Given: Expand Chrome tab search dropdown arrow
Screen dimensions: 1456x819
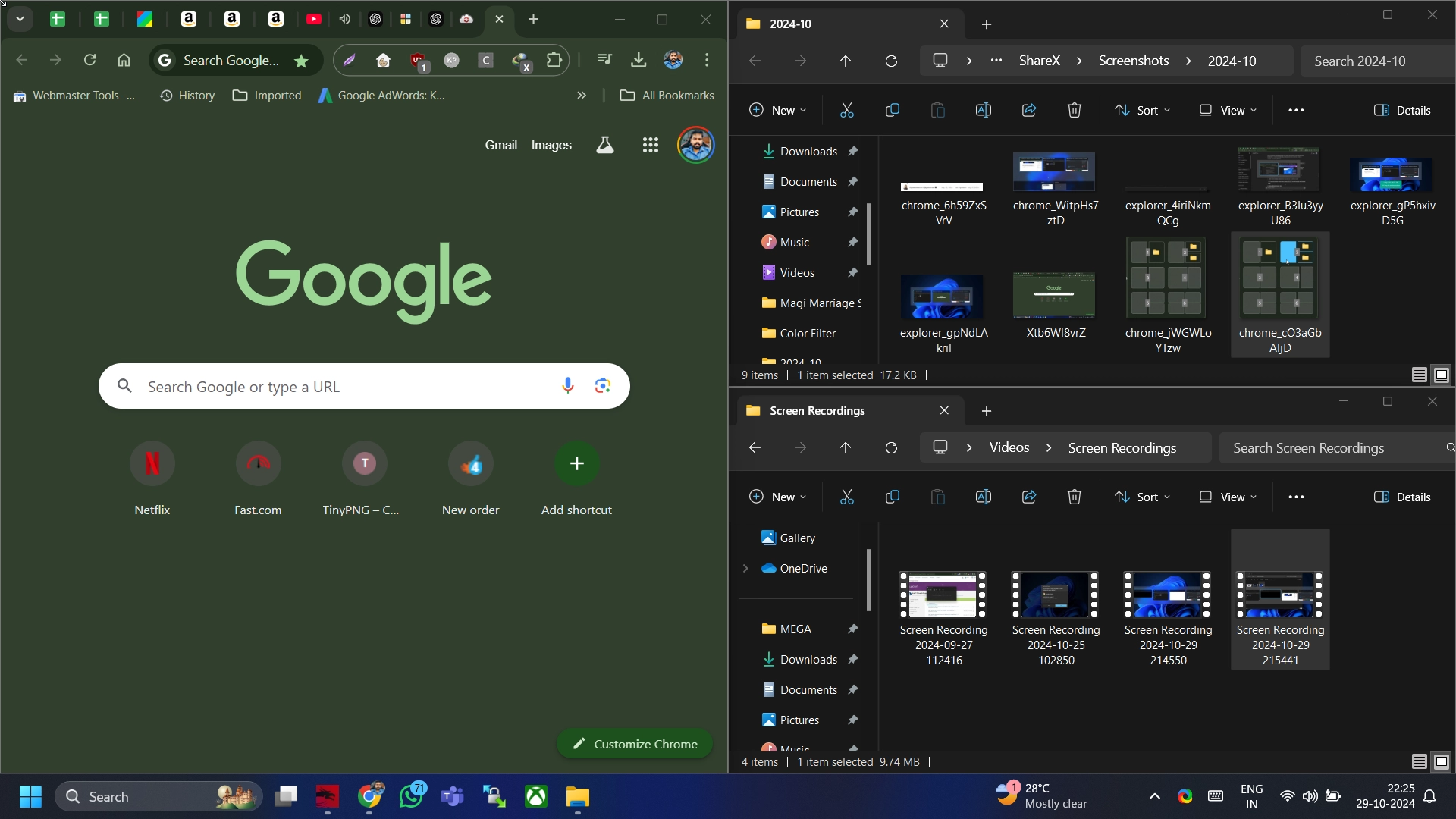Looking at the screenshot, I should pyautogui.click(x=20, y=19).
